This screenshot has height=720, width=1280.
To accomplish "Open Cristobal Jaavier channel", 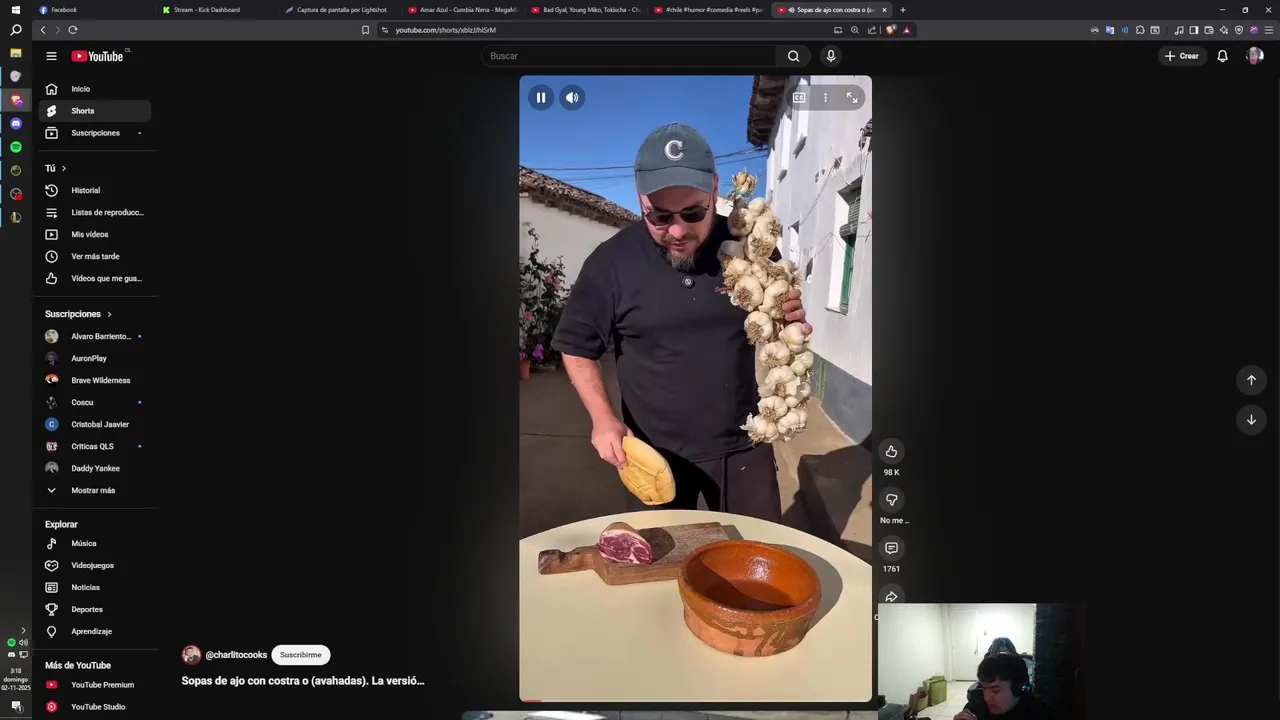I will coord(94,424).
